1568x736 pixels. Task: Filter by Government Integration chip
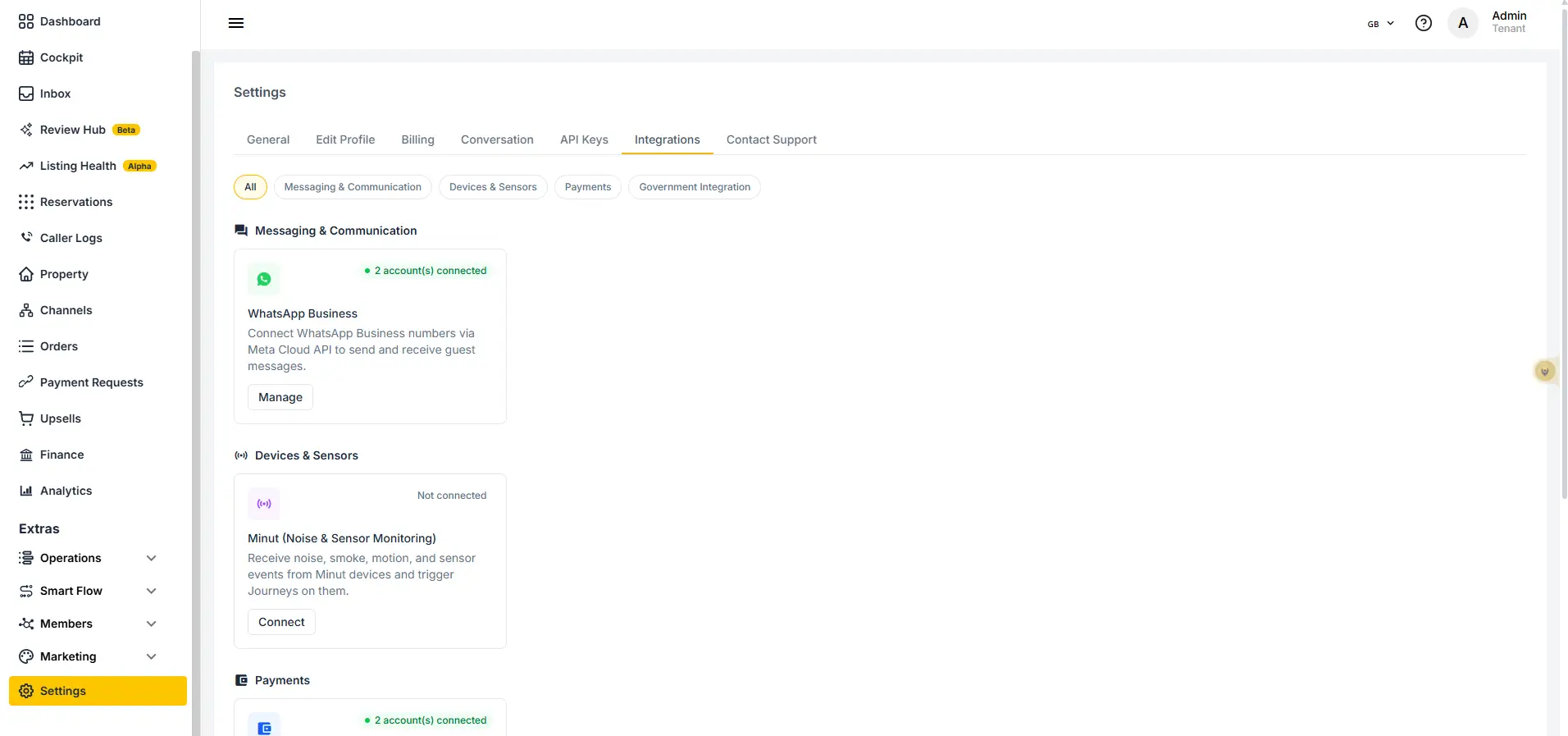695,187
